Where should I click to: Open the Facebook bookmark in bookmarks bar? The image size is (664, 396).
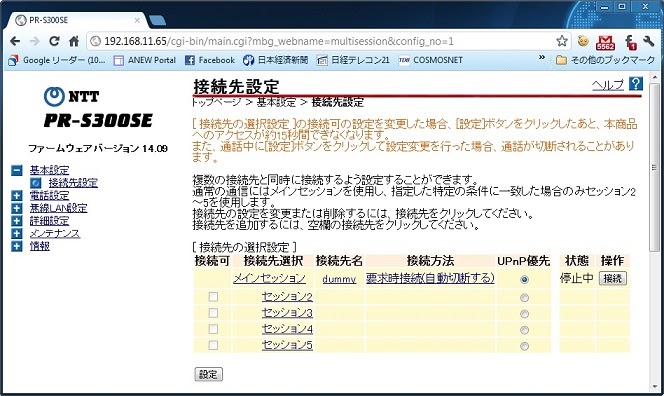pyautogui.click(x=210, y=60)
